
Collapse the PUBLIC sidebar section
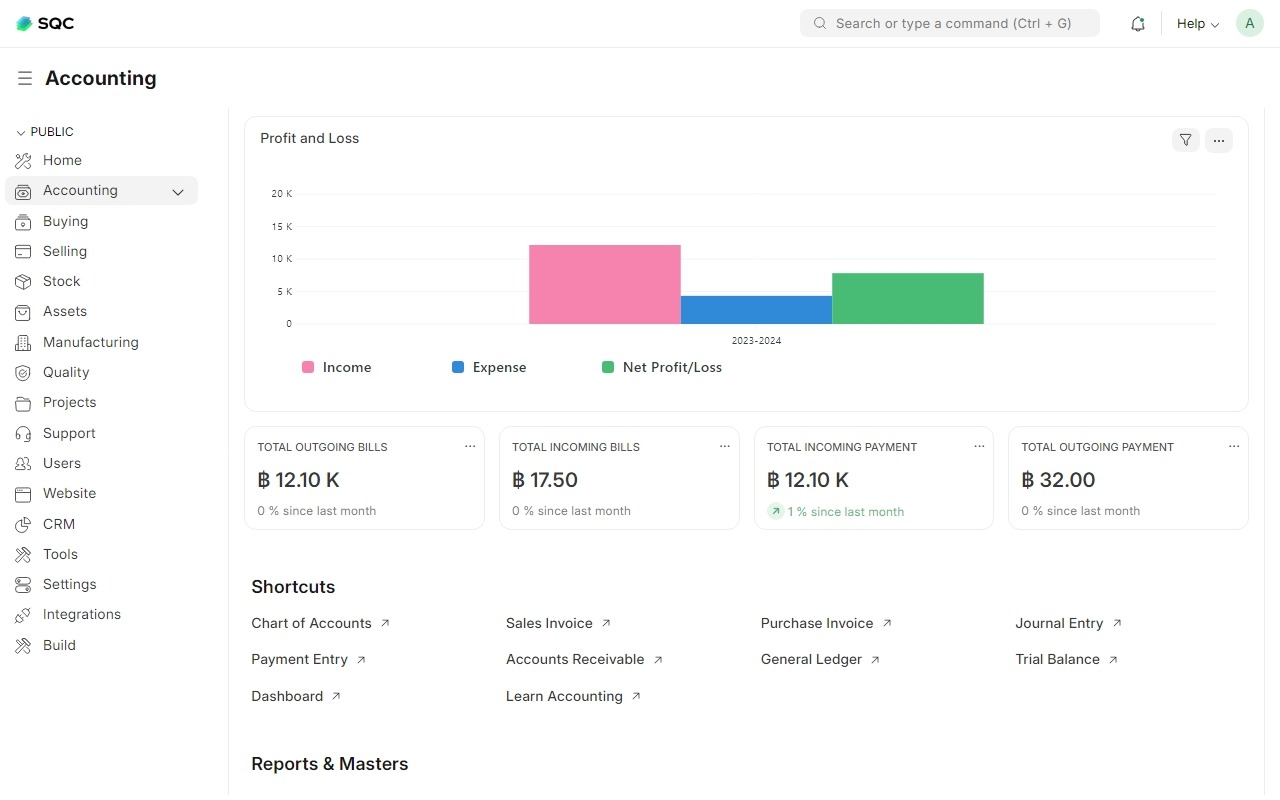45,132
